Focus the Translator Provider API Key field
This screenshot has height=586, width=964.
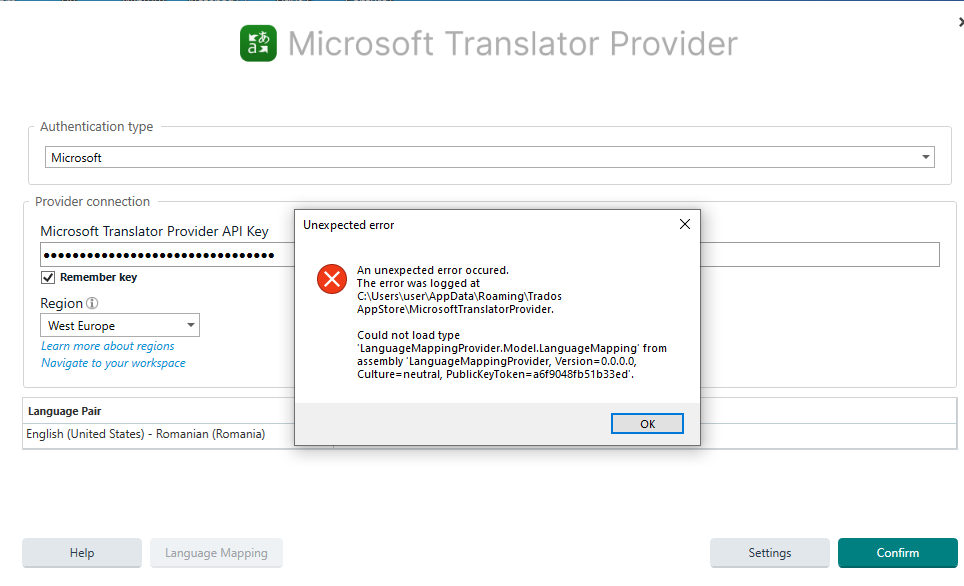160,255
